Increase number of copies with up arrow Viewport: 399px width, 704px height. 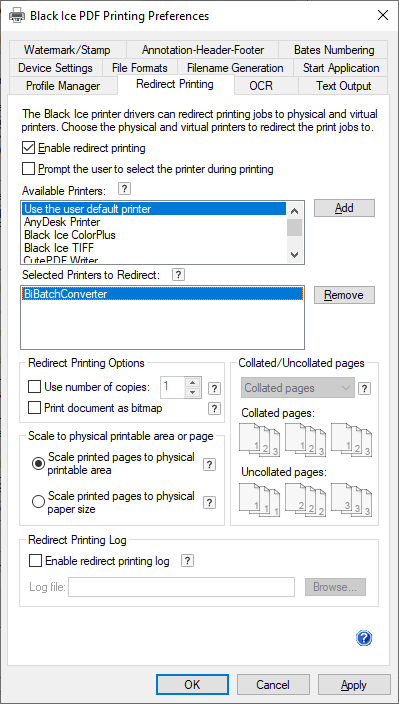point(193,383)
